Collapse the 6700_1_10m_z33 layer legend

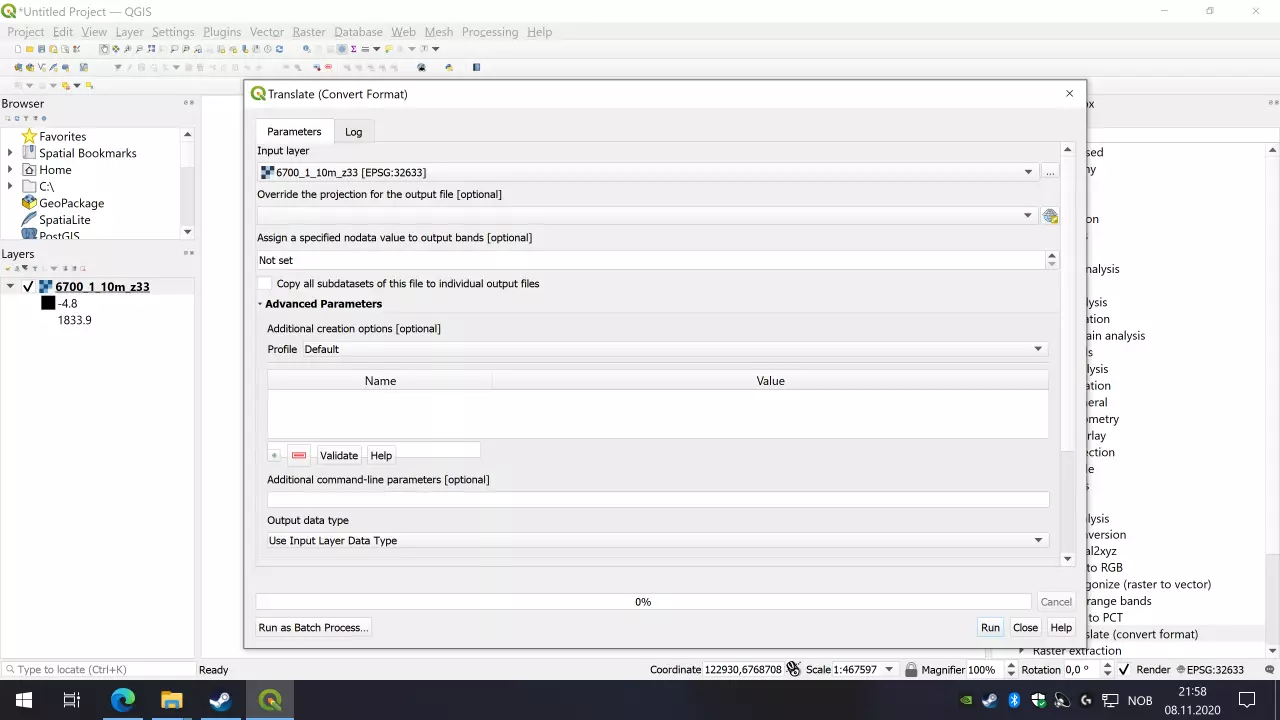[10, 286]
